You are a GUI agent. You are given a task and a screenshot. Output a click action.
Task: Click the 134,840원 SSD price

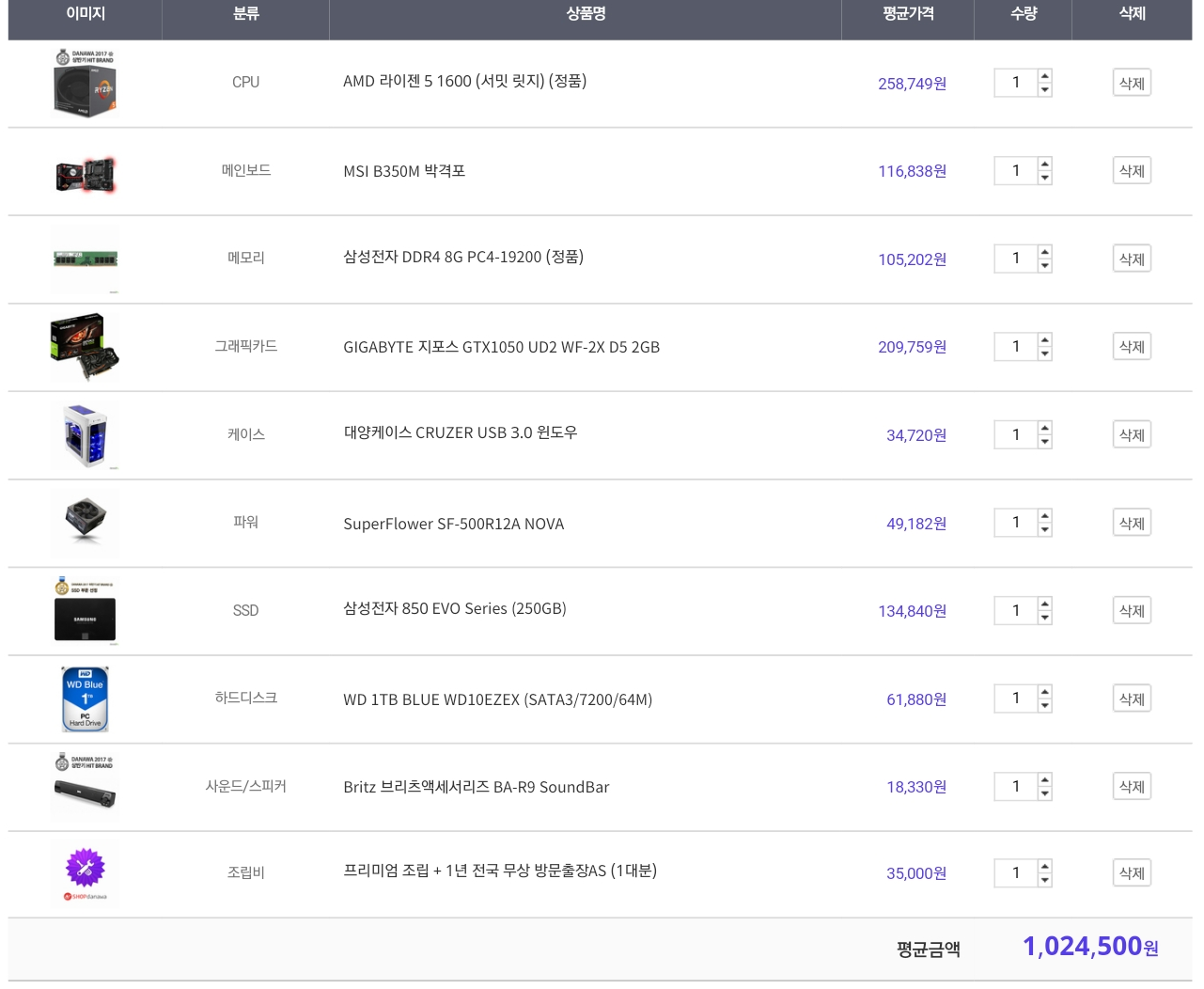tap(912, 611)
